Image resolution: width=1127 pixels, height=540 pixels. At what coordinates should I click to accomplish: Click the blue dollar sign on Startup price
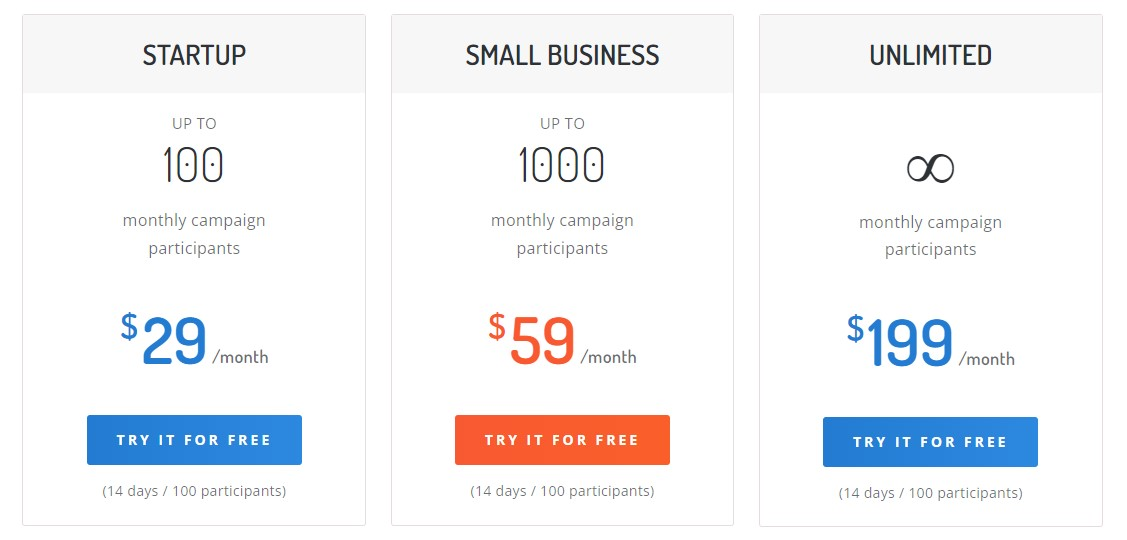point(129,326)
